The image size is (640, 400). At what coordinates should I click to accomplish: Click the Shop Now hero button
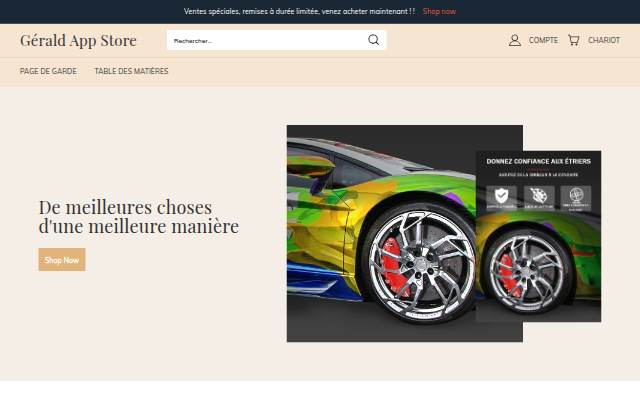[62, 260]
